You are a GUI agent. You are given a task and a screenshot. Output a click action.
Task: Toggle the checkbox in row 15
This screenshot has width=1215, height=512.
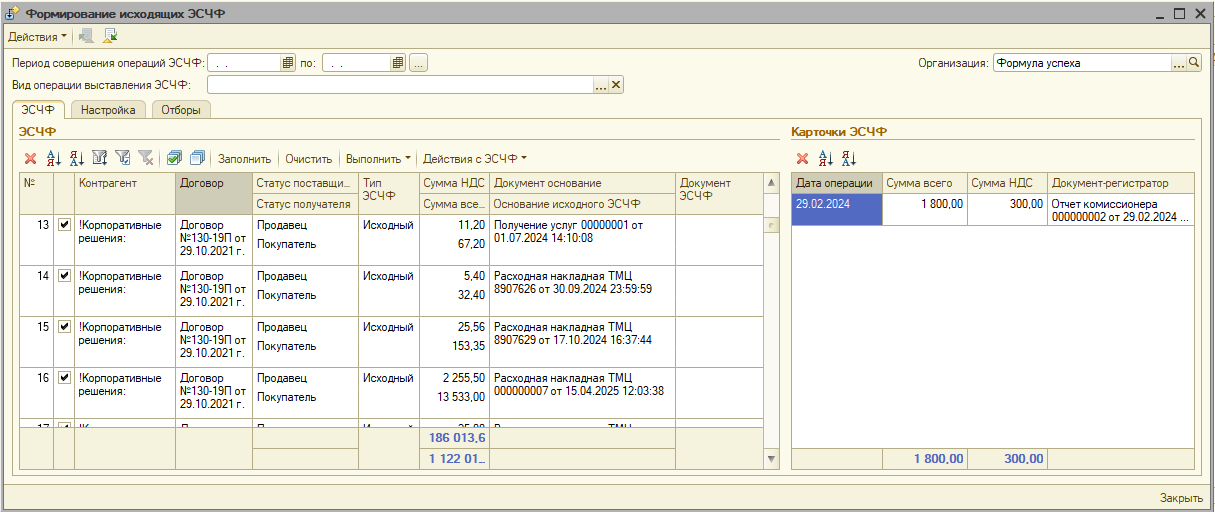pos(64,327)
